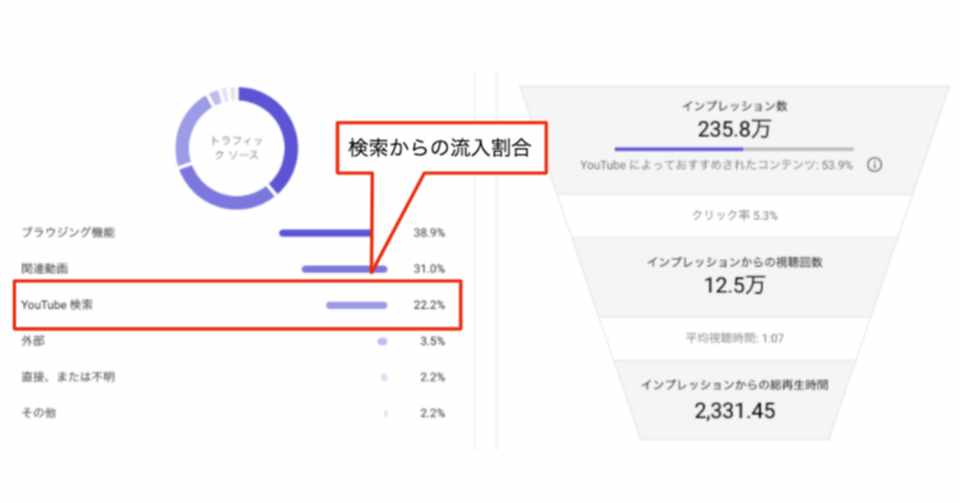
Task: Click the YouTube 検索 percentage bar
Action: [356, 305]
